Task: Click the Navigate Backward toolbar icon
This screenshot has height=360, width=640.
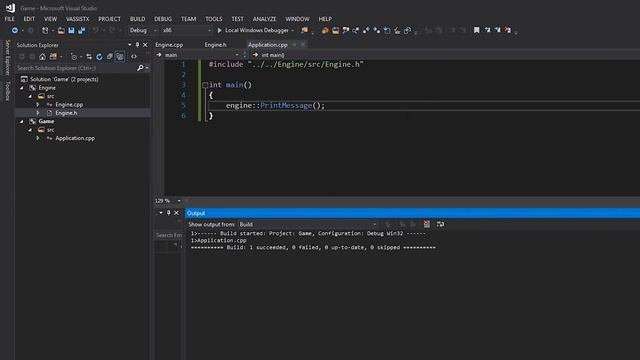Action: pos(15,30)
